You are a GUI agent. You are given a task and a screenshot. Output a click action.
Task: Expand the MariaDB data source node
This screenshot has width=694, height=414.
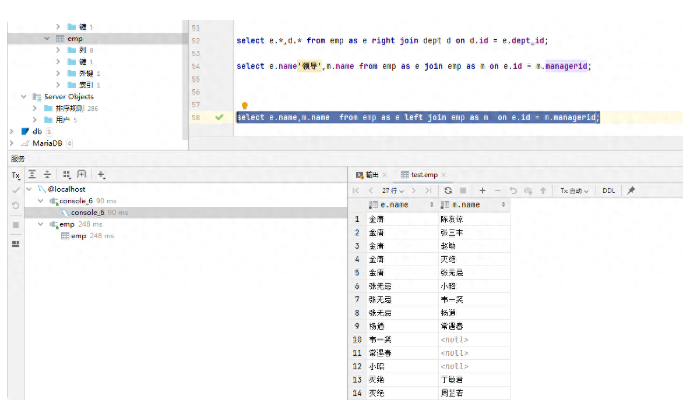[12, 143]
